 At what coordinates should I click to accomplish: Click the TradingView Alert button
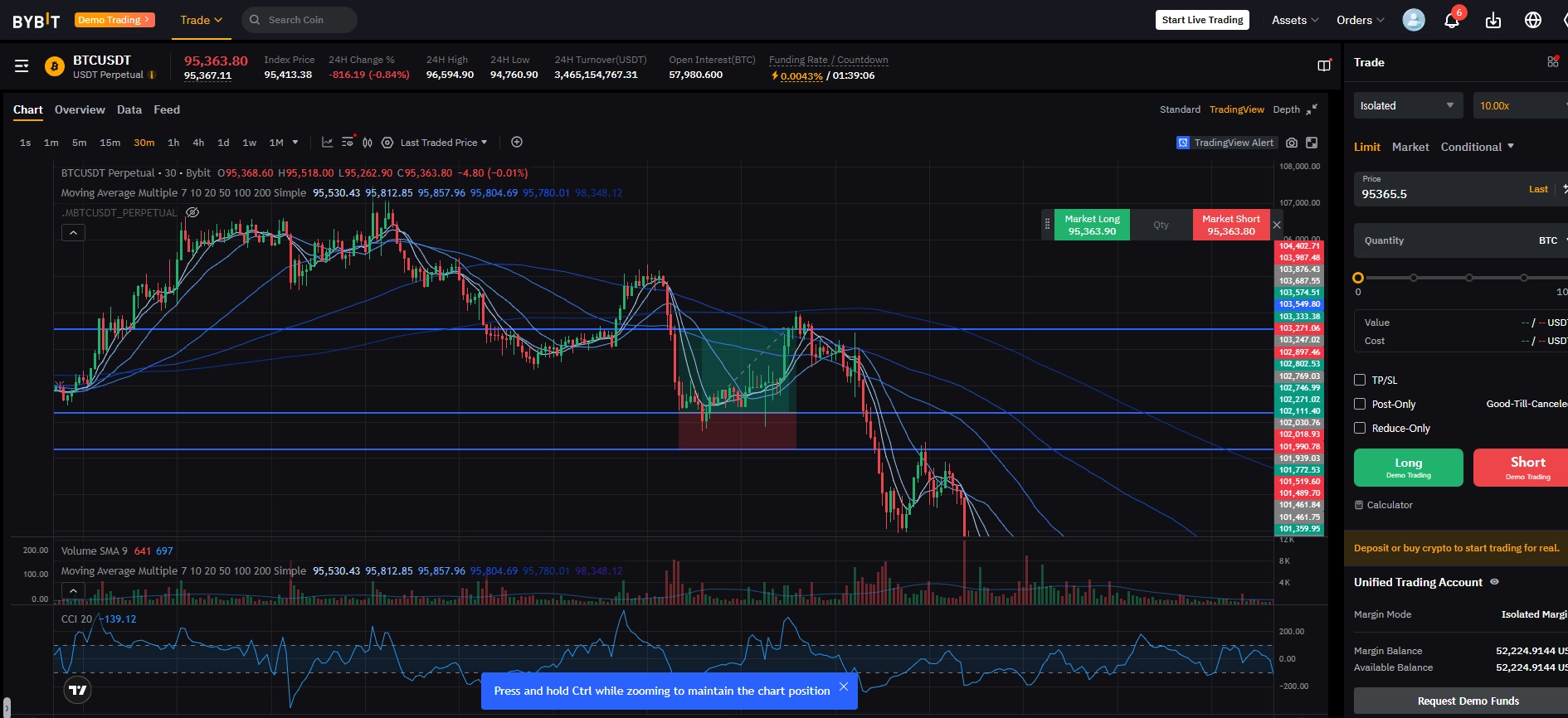point(1225,143)
